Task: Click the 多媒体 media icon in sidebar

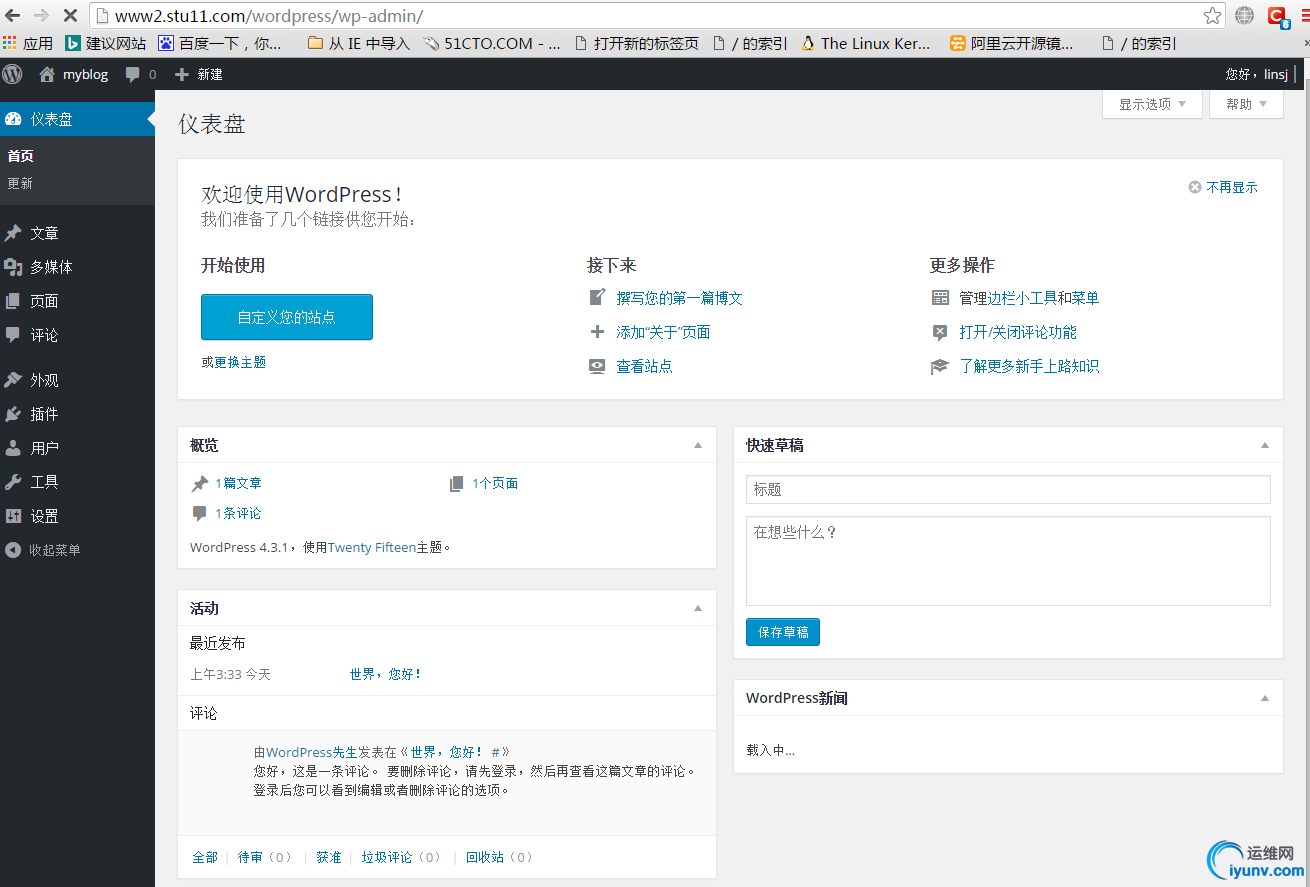Action: (x=13, y=267)
